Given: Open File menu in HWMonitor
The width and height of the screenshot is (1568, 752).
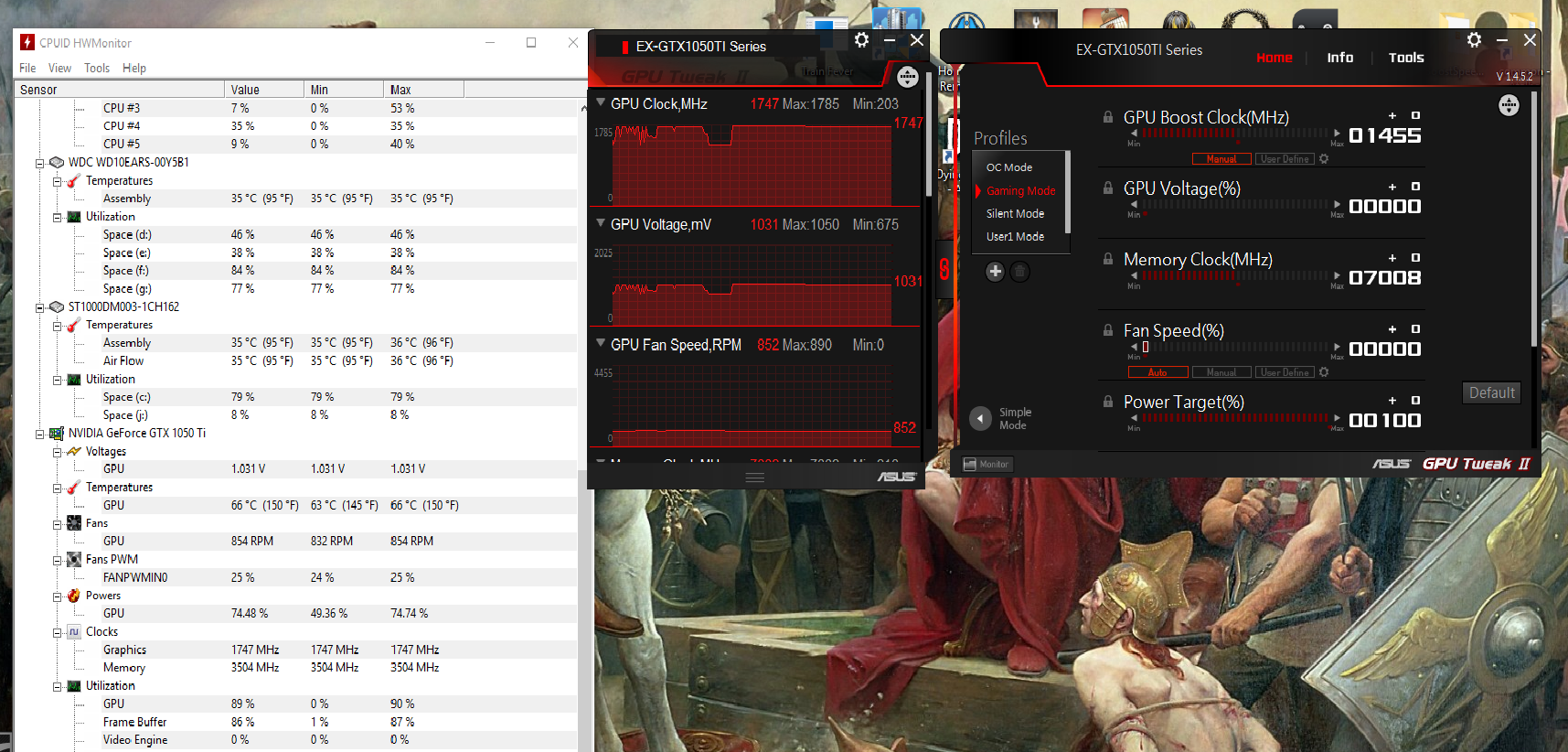Looking at the screenshot, I should coord(27,68).
